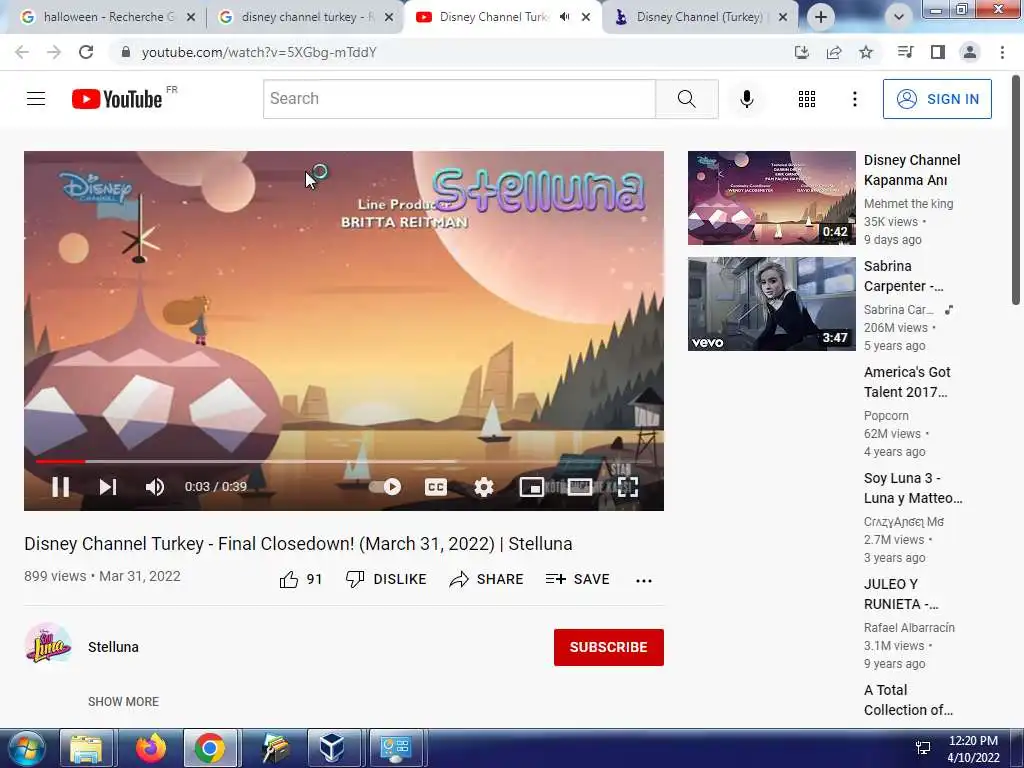Click the DISLIKE button

(386, 579)
